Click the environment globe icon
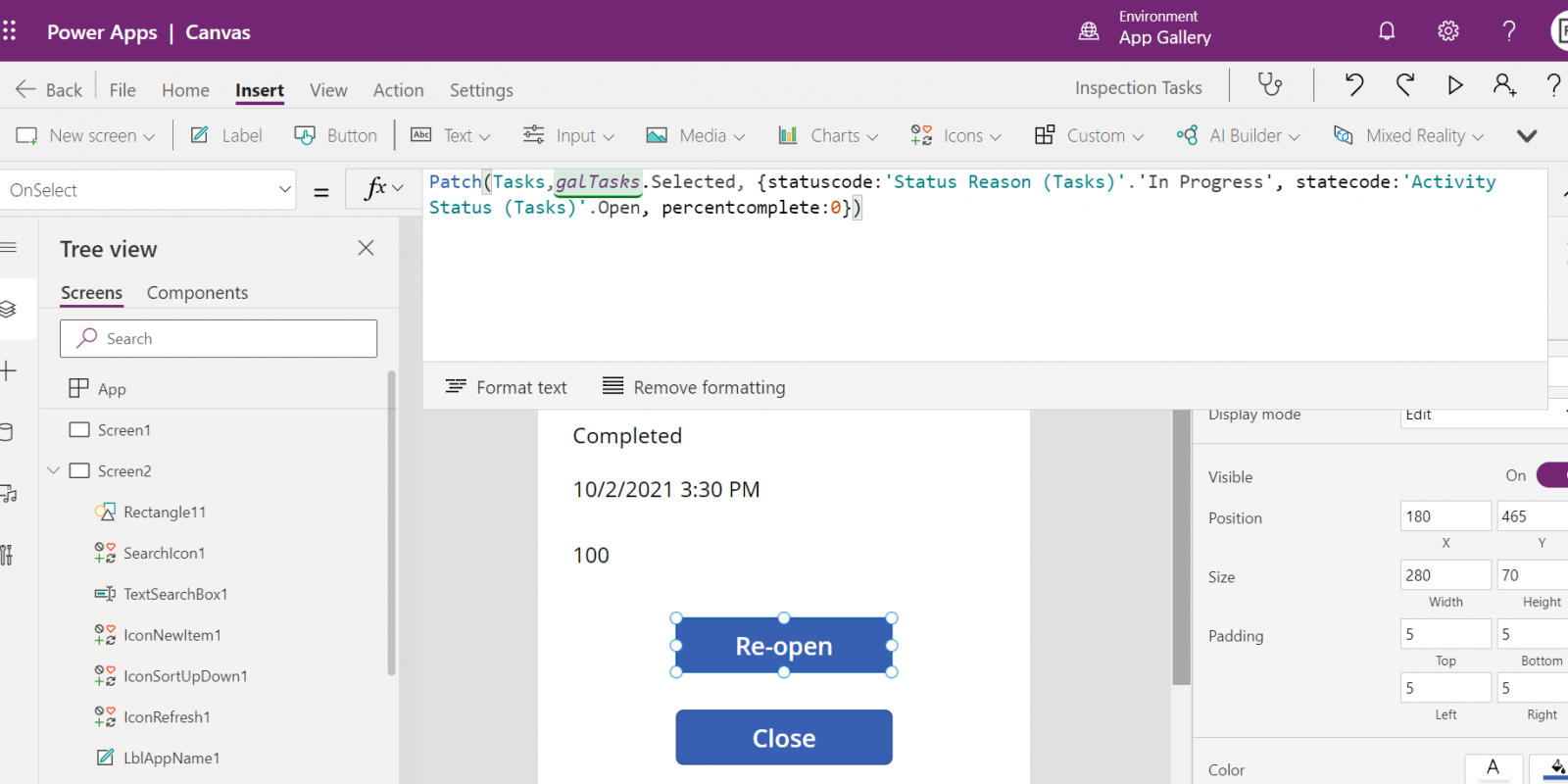 pyautogui.click(x=1089, y=31)
